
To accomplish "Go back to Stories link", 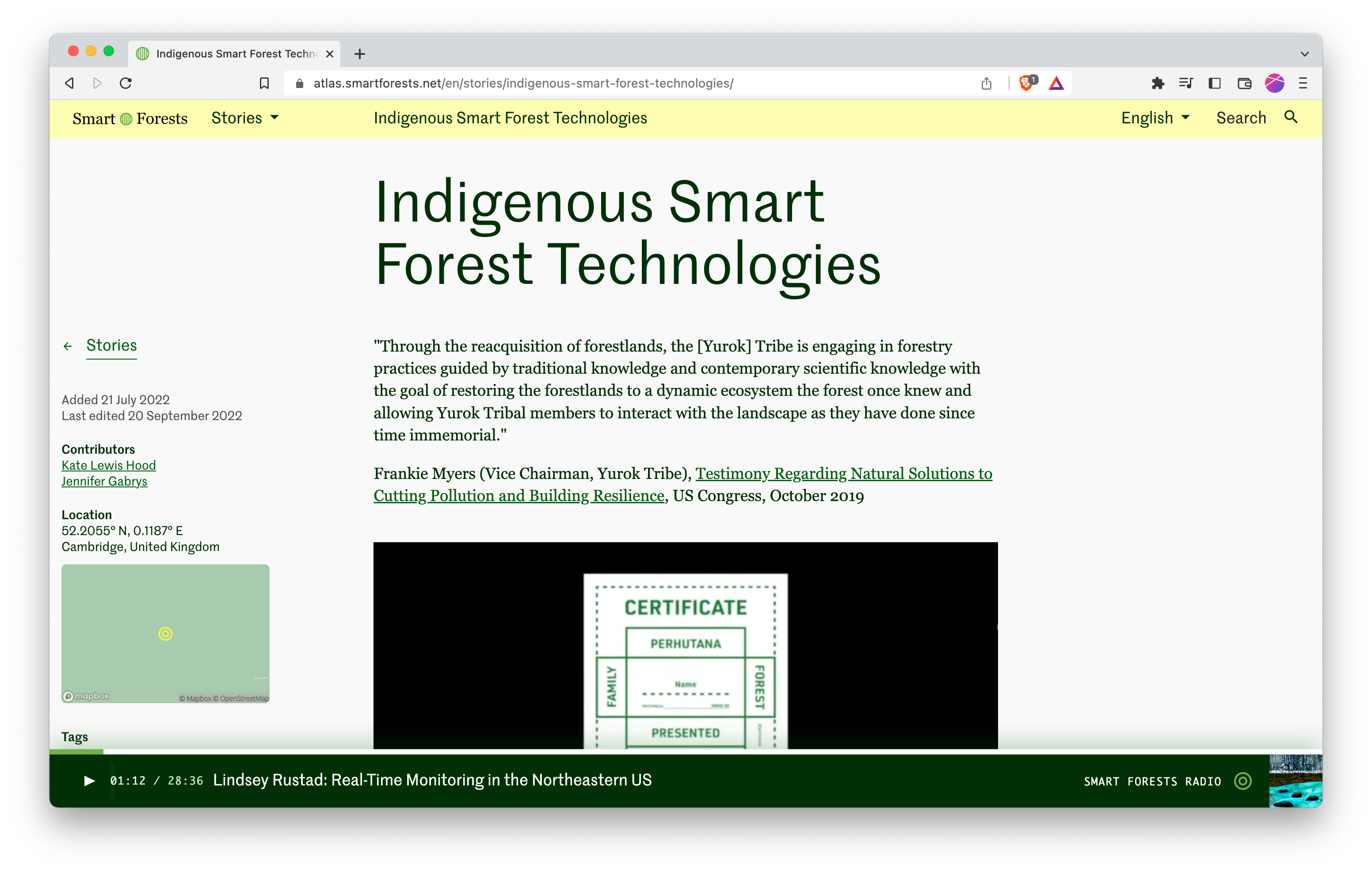I will (112, 345).
